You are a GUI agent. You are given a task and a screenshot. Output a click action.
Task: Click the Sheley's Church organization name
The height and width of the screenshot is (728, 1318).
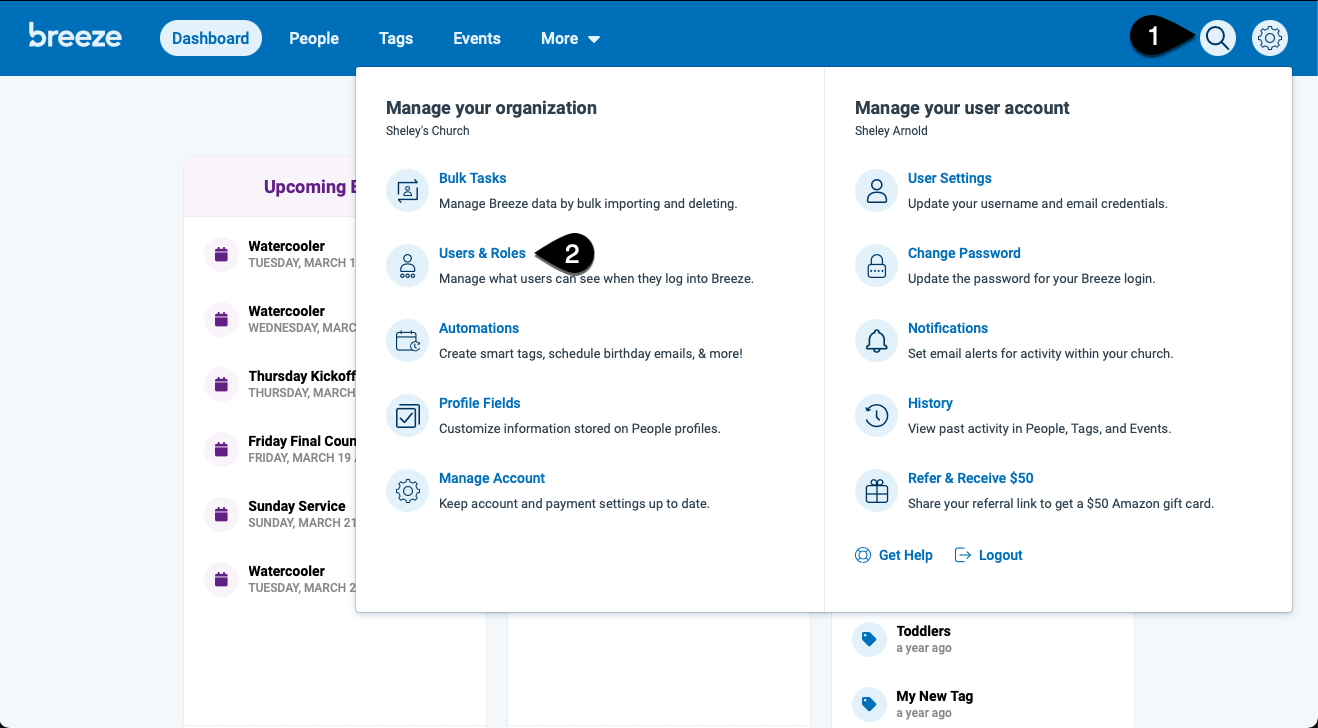[x=428, y=131]
